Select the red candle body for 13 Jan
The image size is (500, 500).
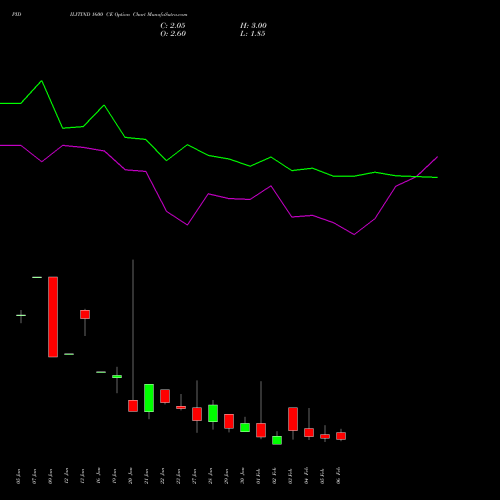[x=85, y=314]
